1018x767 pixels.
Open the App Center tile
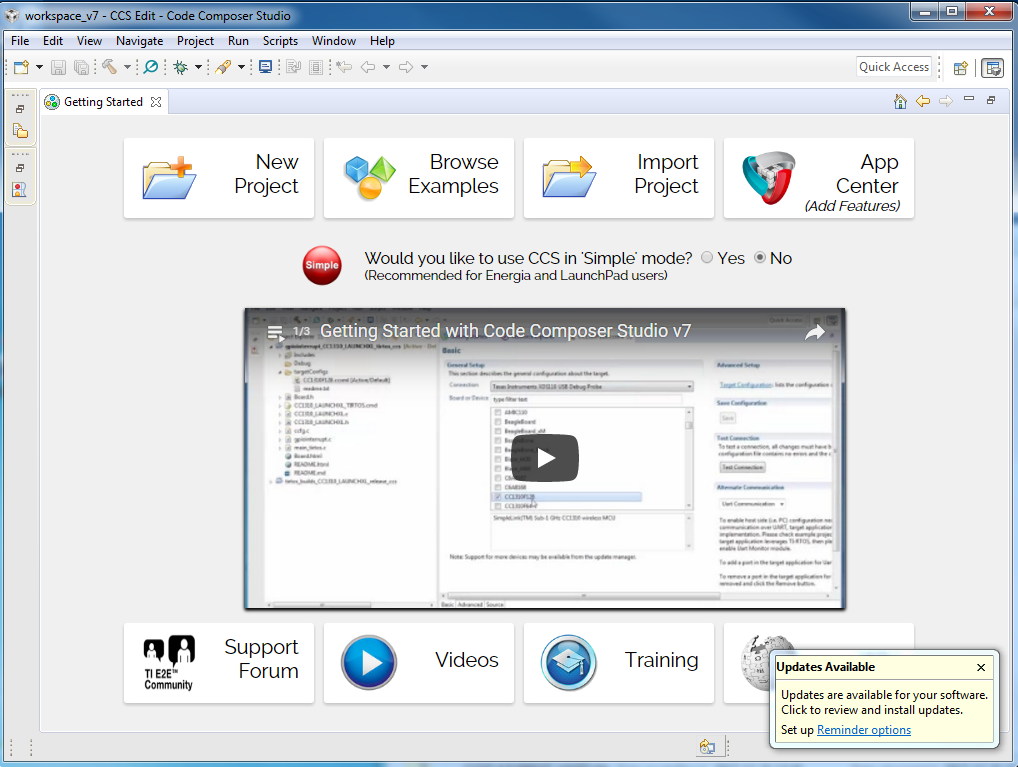[819, 177]
